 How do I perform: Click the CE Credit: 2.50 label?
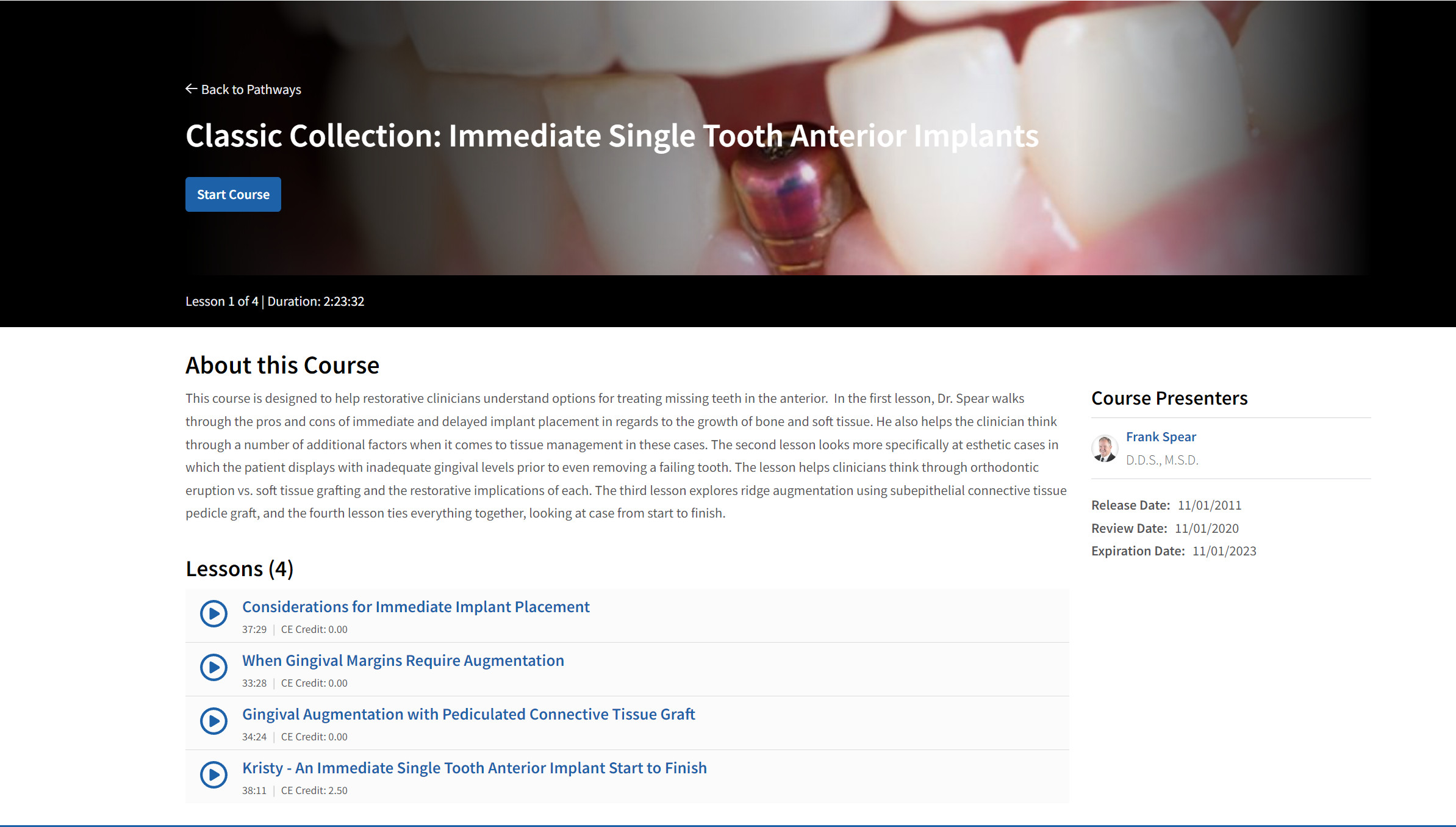click(314, 791)
